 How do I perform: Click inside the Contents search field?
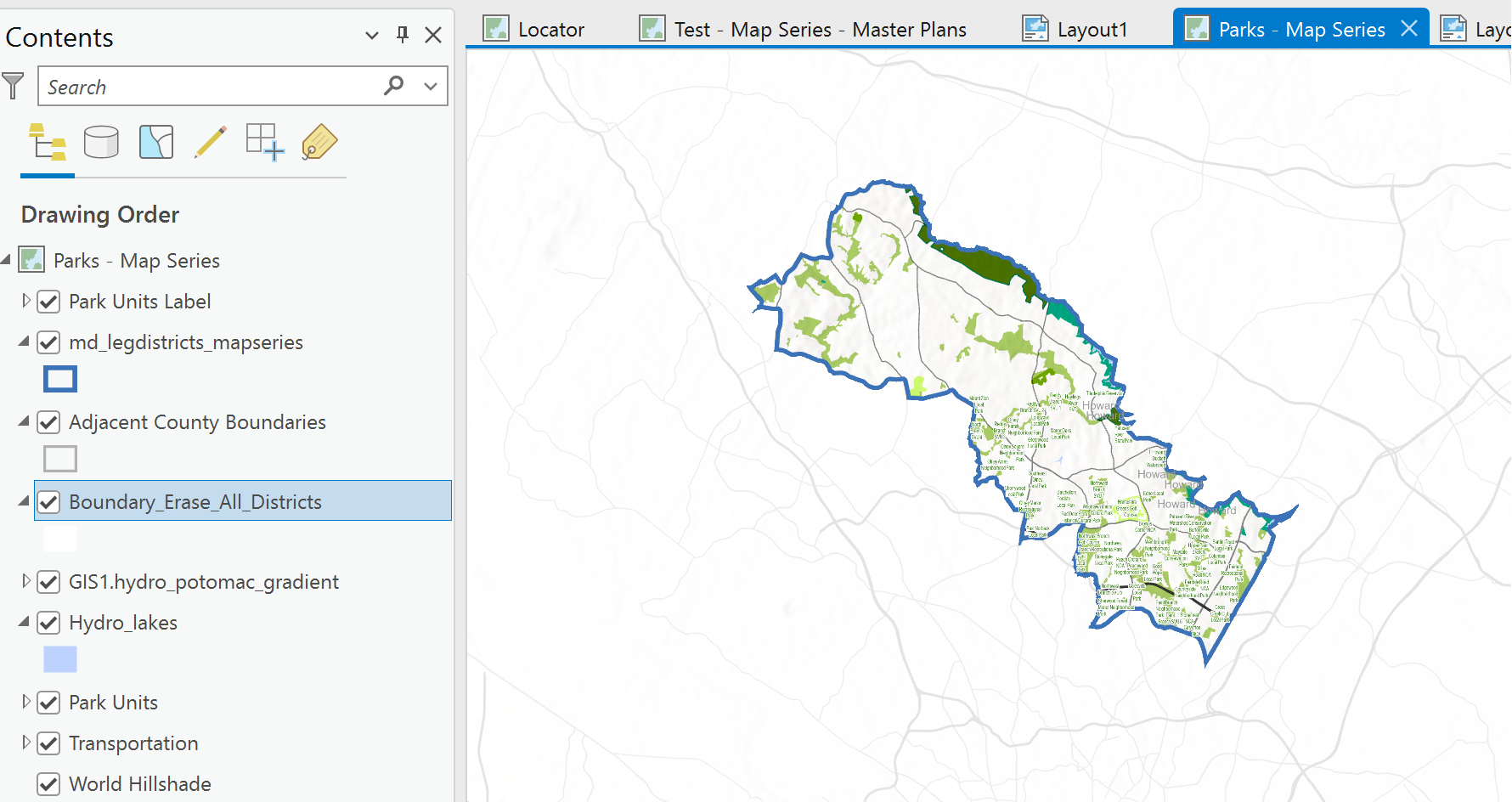tap(212, 85)
